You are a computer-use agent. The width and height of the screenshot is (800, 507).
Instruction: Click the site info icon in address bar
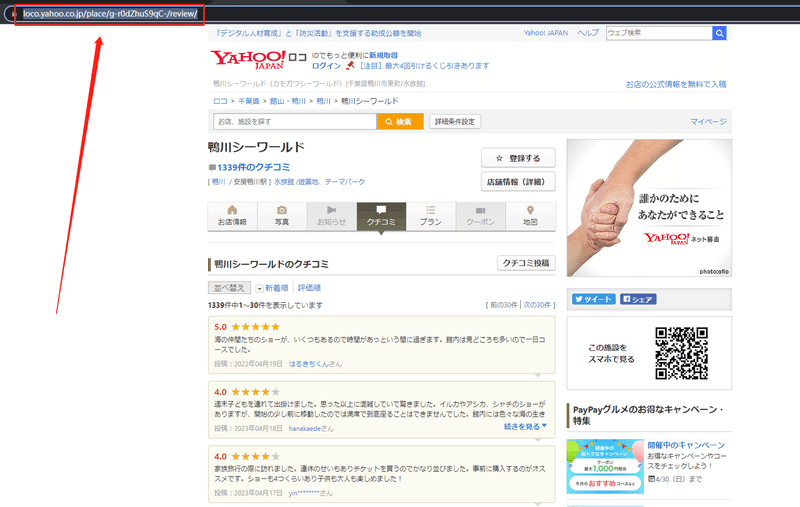click(13, 14)
